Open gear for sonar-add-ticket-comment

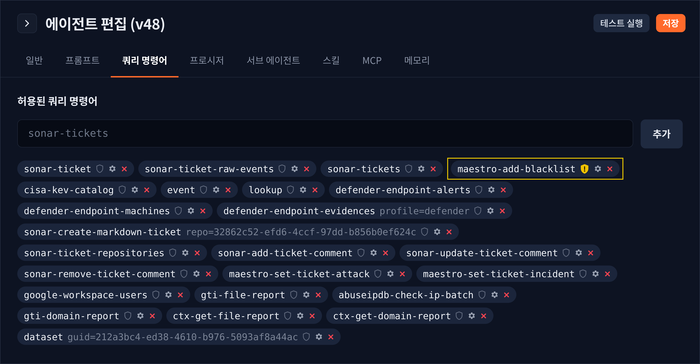coord(373,253)
